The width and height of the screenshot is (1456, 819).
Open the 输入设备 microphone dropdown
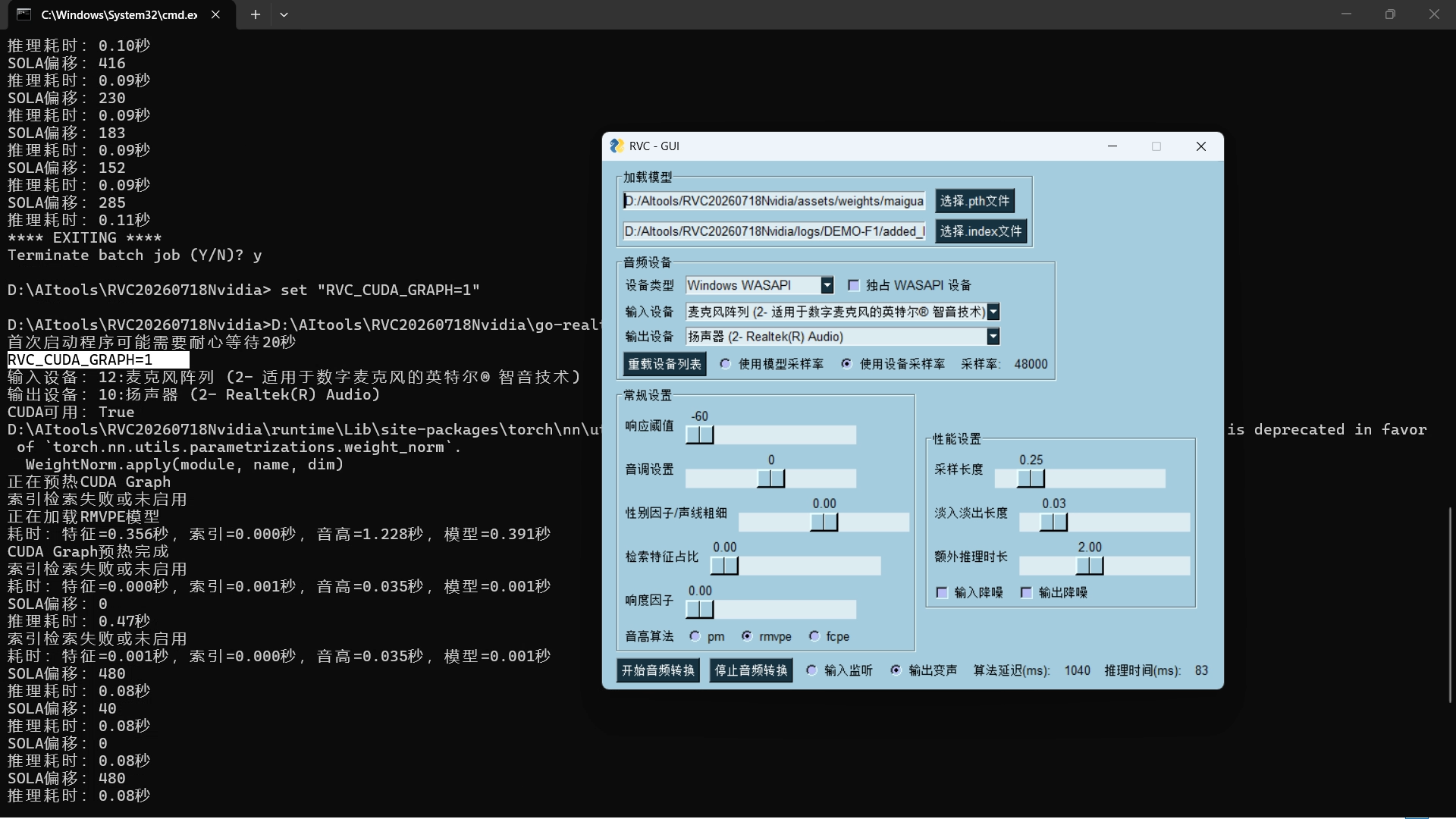[993, 312]
